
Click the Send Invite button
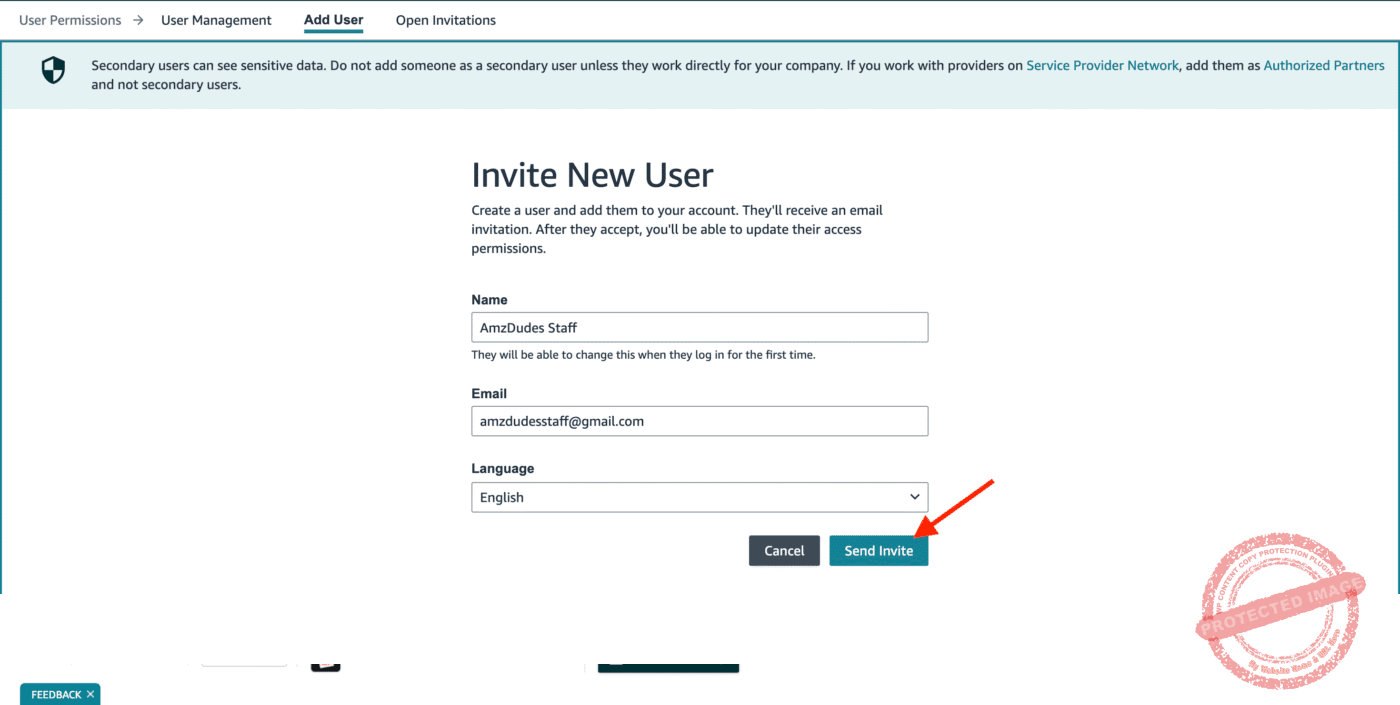(878, 551)
